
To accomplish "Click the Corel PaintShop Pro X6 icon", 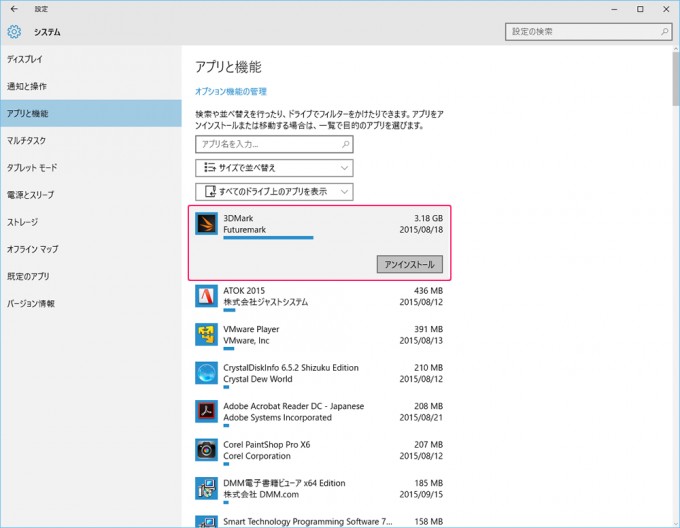I will tap(206, 450).
